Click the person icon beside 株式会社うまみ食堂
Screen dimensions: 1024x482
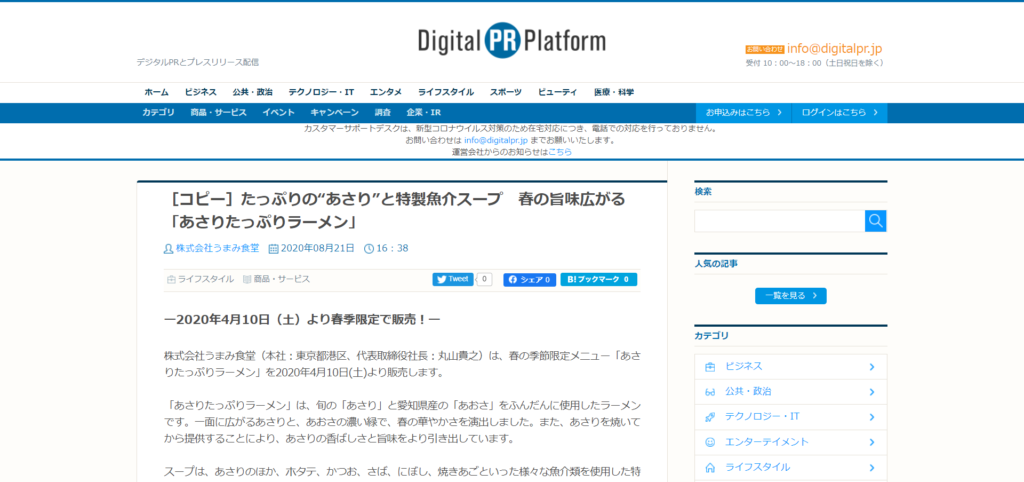(169, 248)
